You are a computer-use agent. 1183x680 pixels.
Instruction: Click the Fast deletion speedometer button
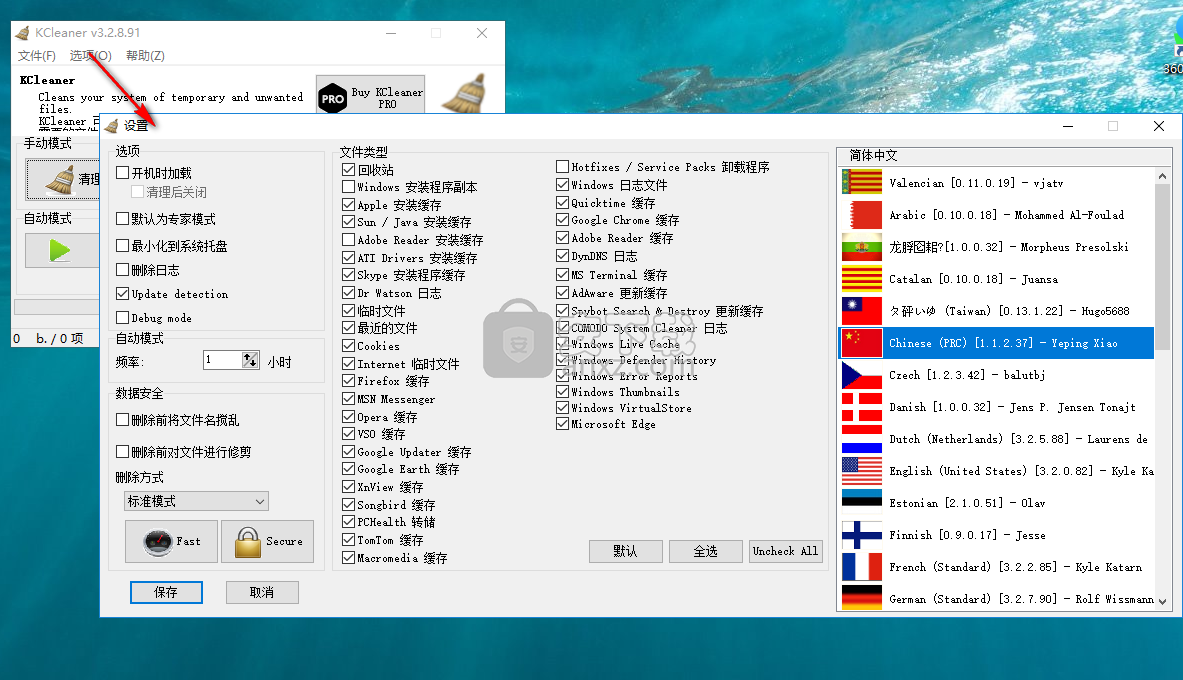(x=171, y=541)
